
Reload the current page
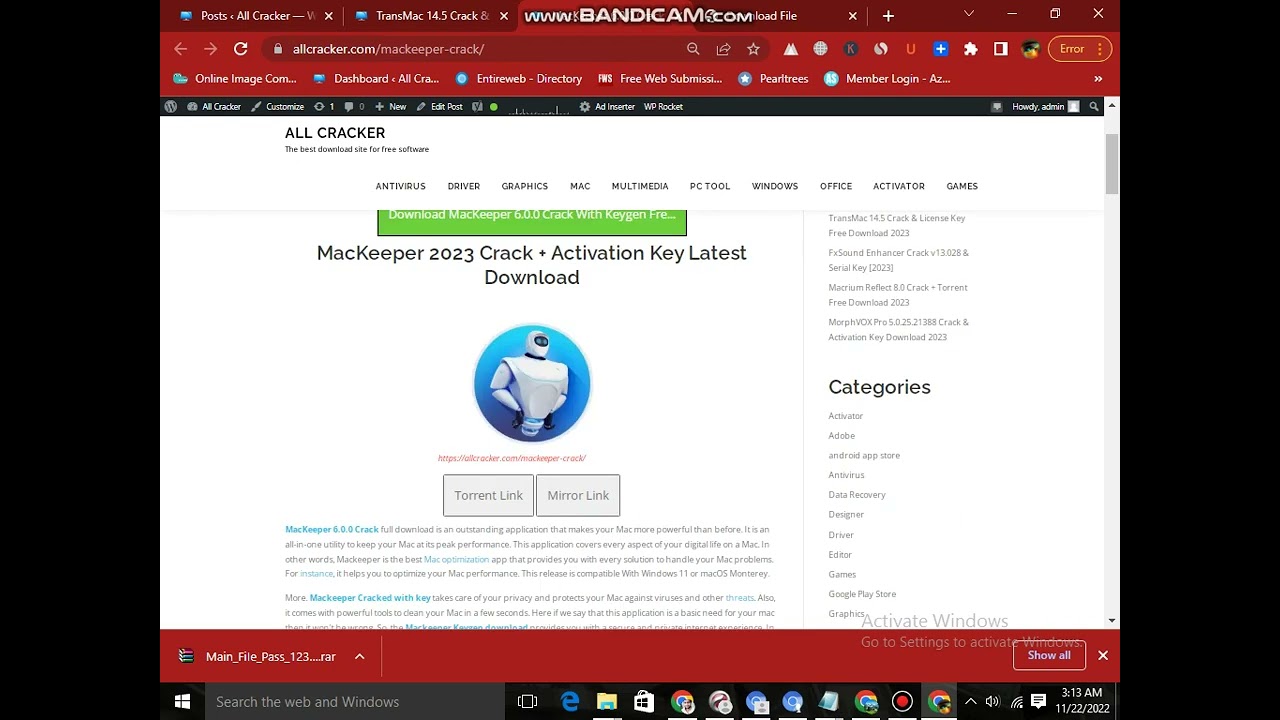coord(241,49)
